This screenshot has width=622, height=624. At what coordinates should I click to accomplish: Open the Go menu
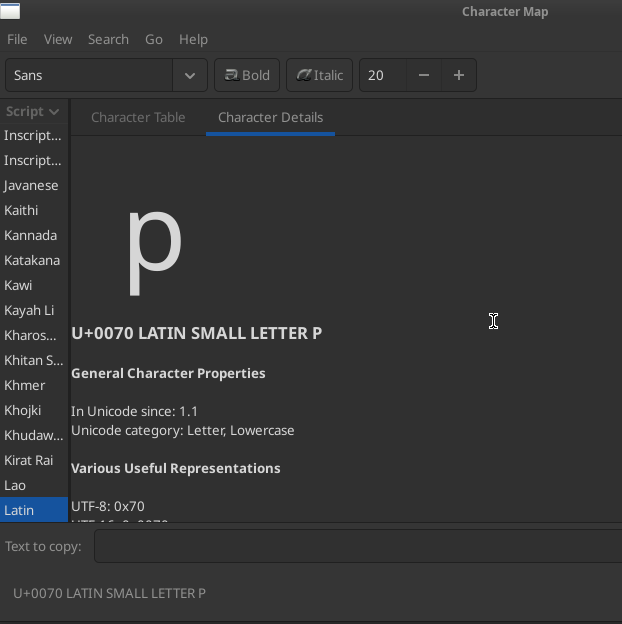click(x=154, y=39)
